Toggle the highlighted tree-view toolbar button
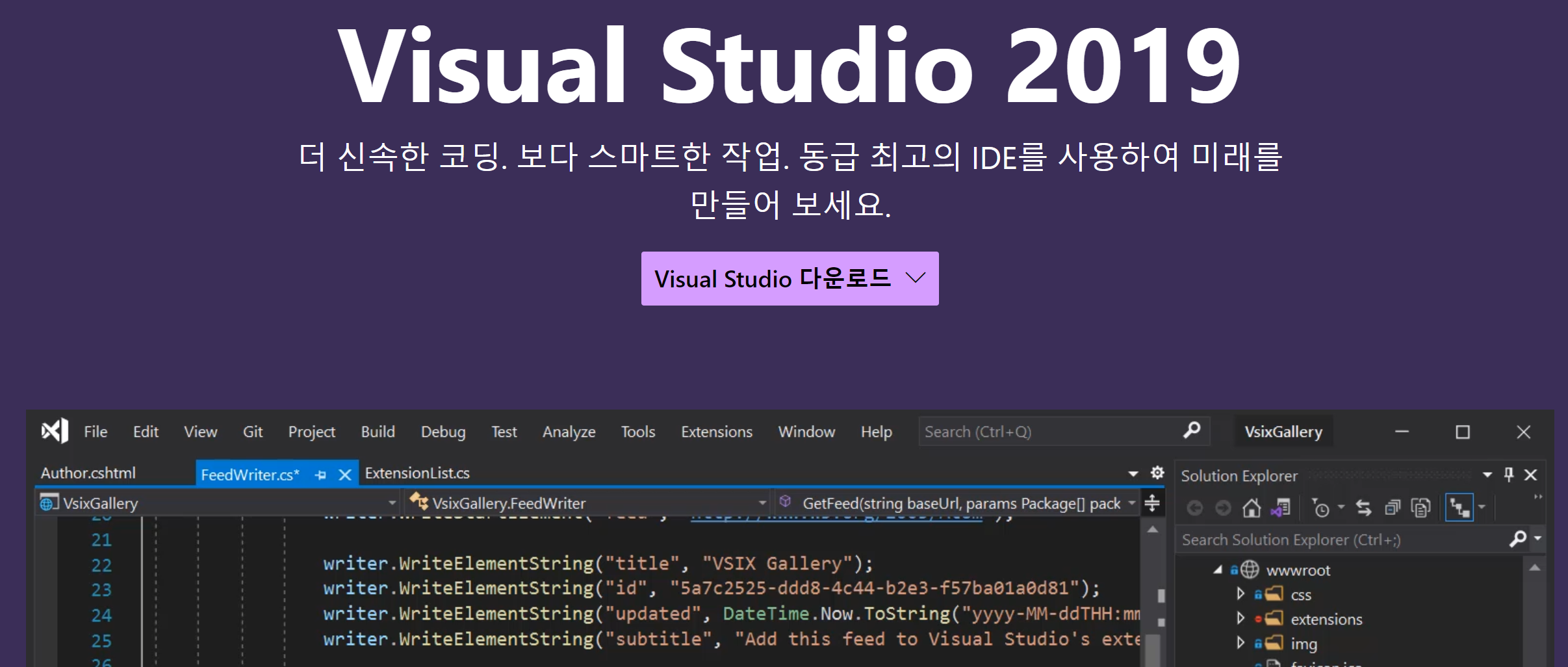The width and height of the screenshot is (1568, 667). [x=1459, y=508]
